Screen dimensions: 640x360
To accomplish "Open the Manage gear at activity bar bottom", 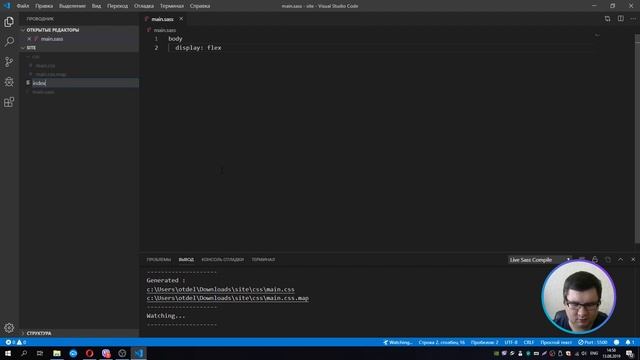I will click(9, 328).
